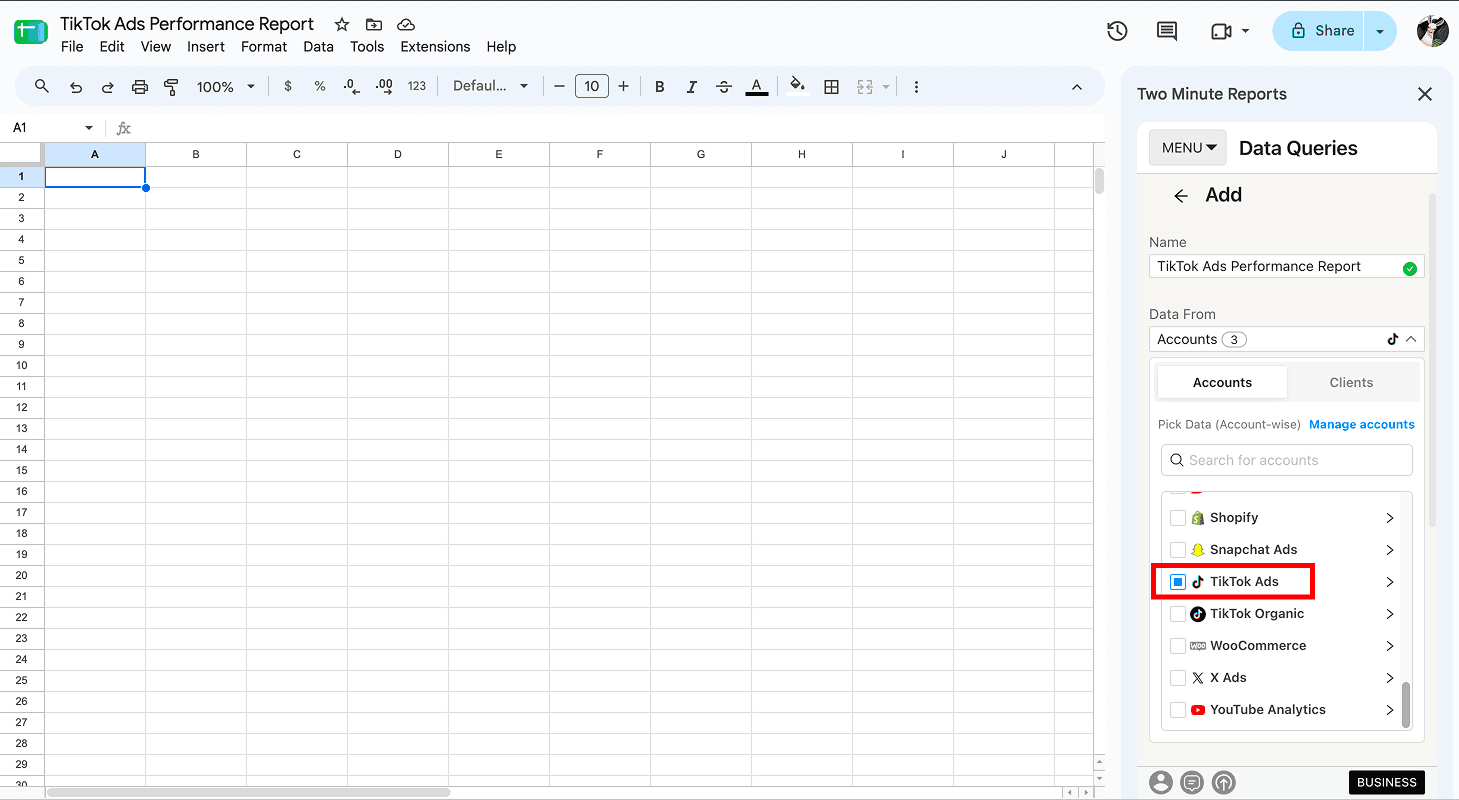Open more toolbar options
Image resolution: width=1459 pixels, height=800 pixels.
pos(916,87)
